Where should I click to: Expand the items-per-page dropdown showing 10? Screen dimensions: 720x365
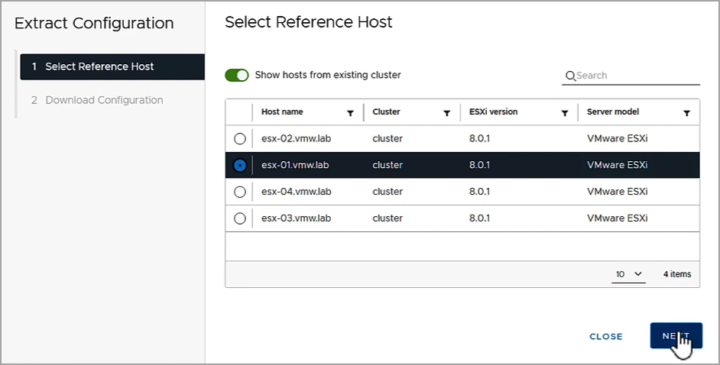[629, 274]
